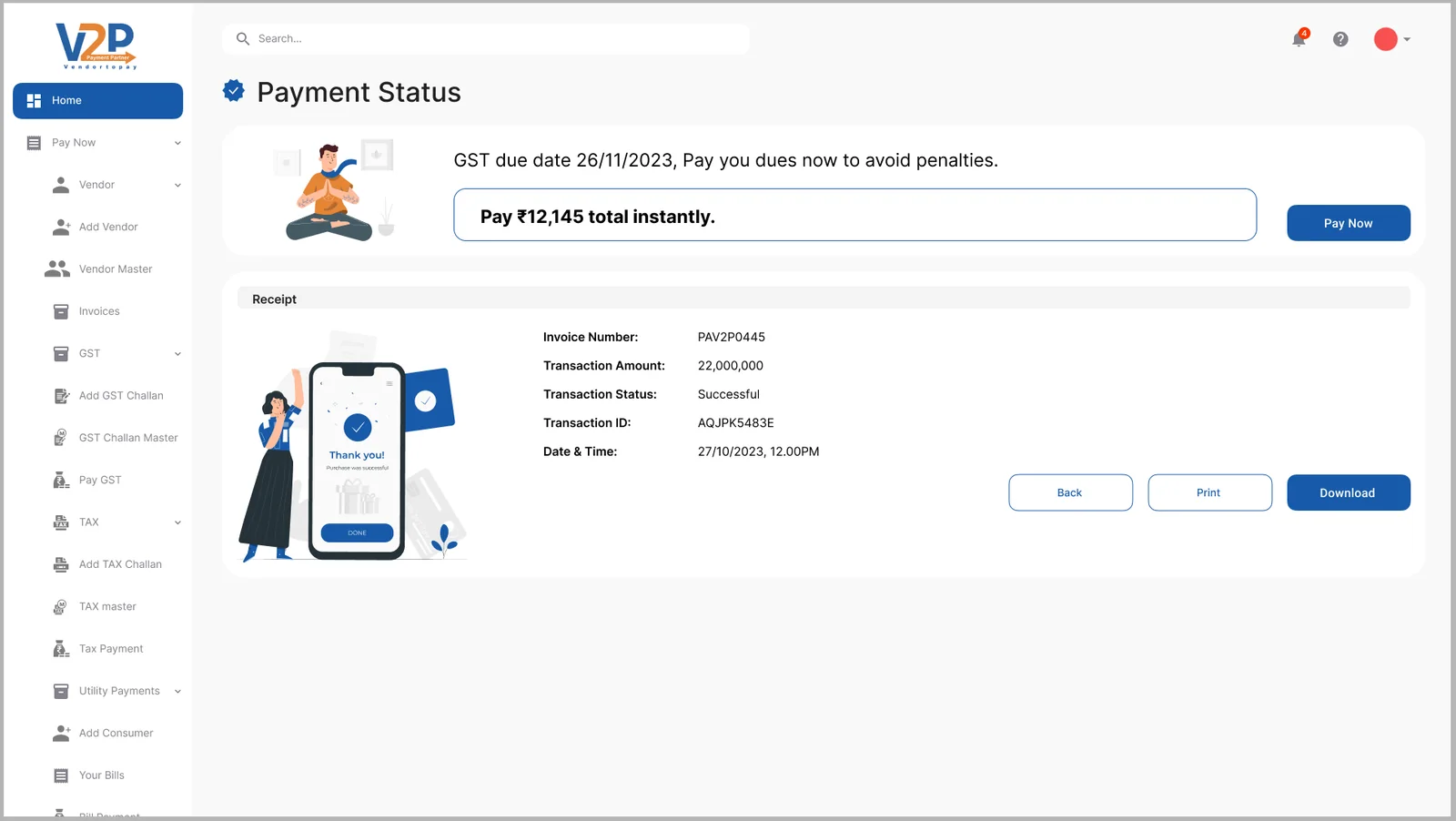The height and width of the screenshot is (821, 1456).
Task: Open Tax Payment menu item
Action: (x=111, y=649)
